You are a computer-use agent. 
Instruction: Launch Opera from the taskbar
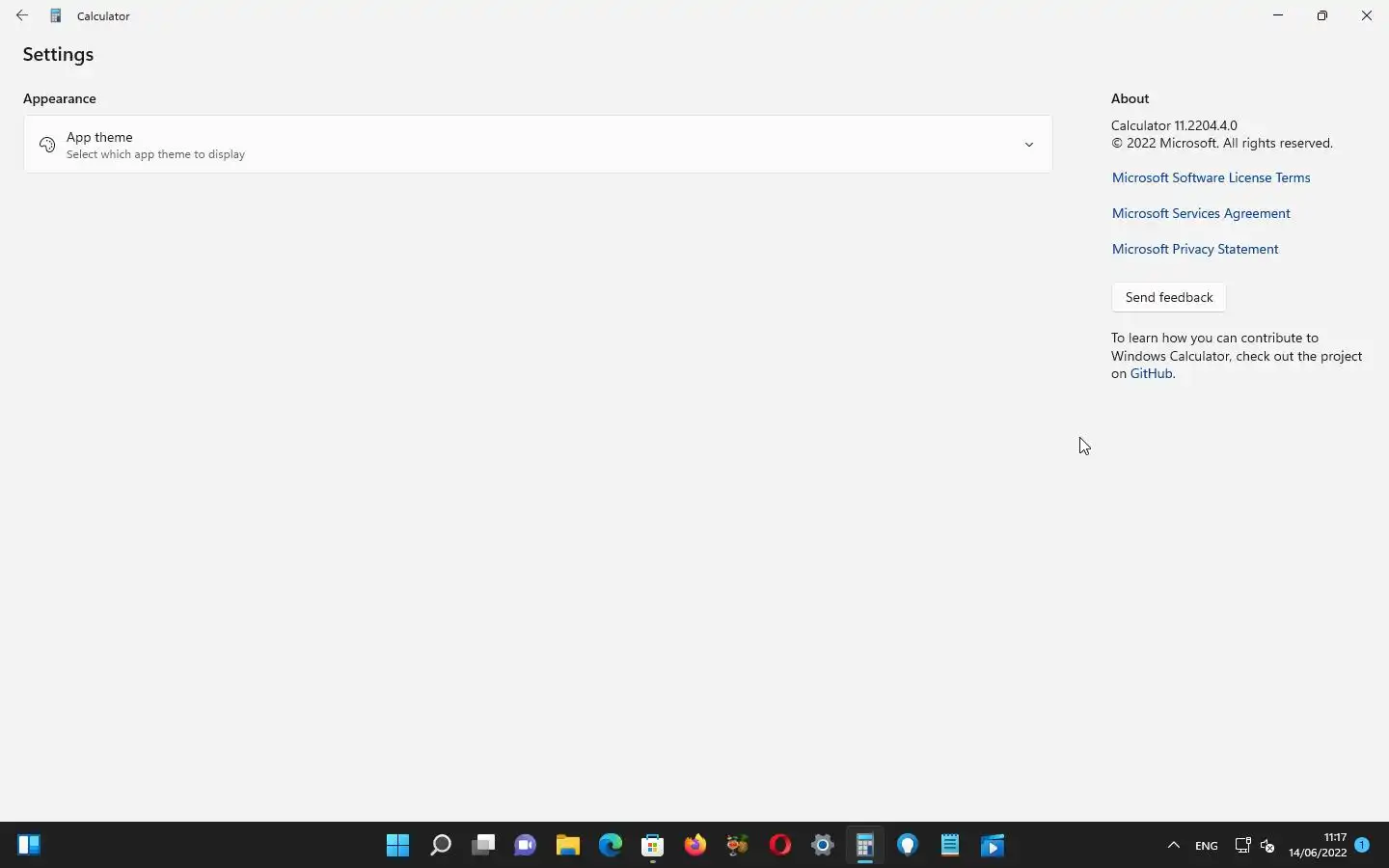[780, 846]
